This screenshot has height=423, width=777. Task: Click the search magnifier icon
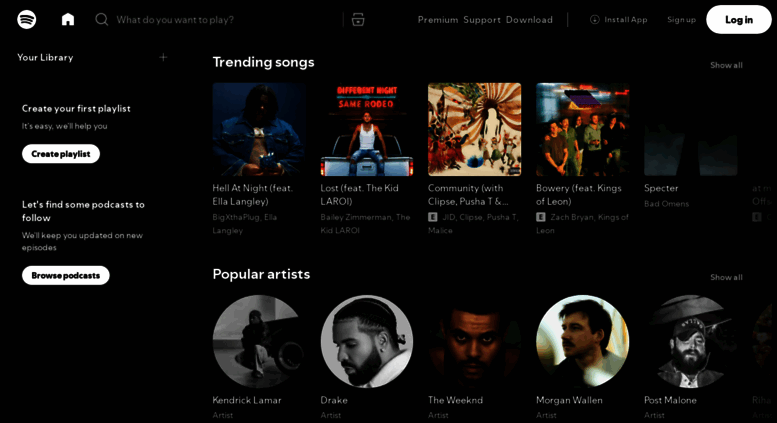102,19
